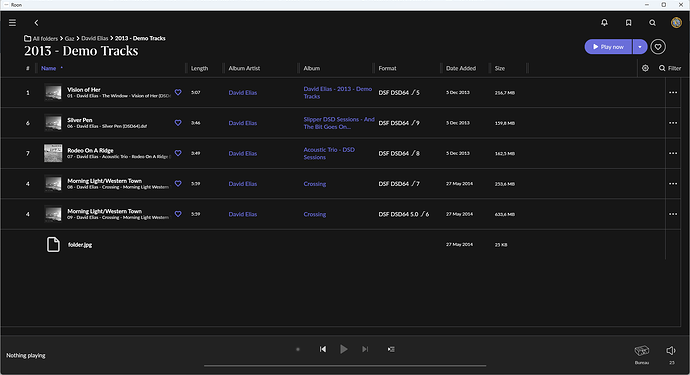Click the Play now button
Screen dimensions: 690x375
[608, 47]
